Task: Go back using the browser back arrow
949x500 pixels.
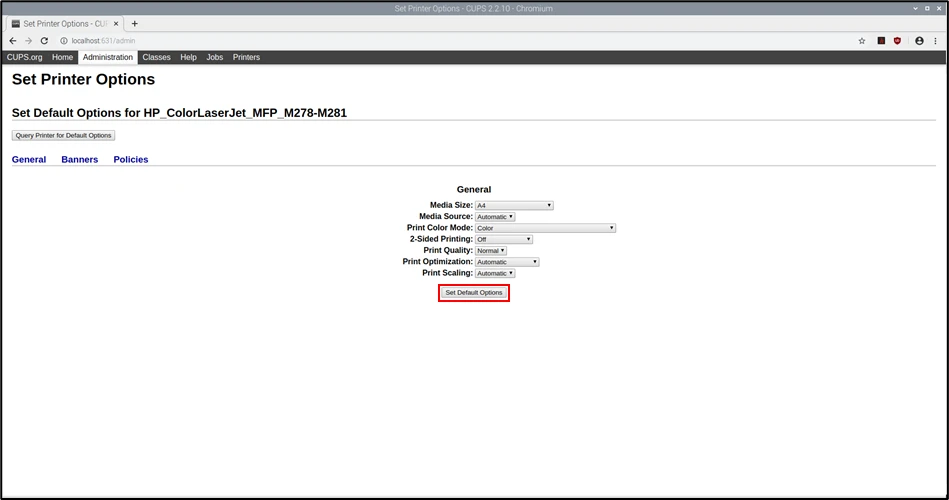Action: tap(13, 41)
